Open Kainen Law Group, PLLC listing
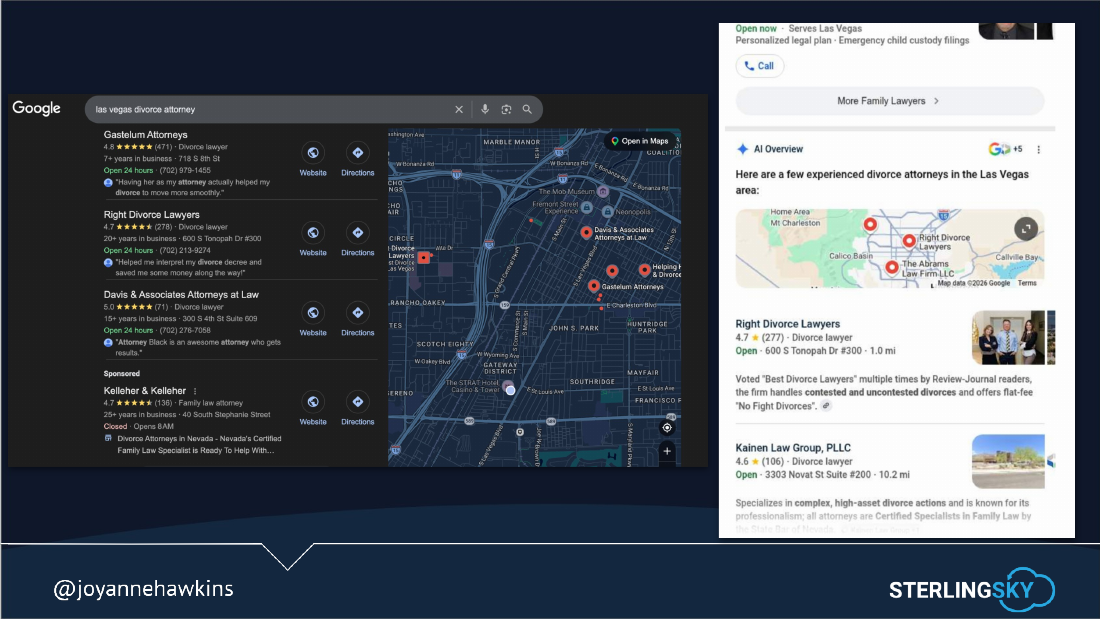This screenshot has height=619, width=1100. [x=793, y=448]
